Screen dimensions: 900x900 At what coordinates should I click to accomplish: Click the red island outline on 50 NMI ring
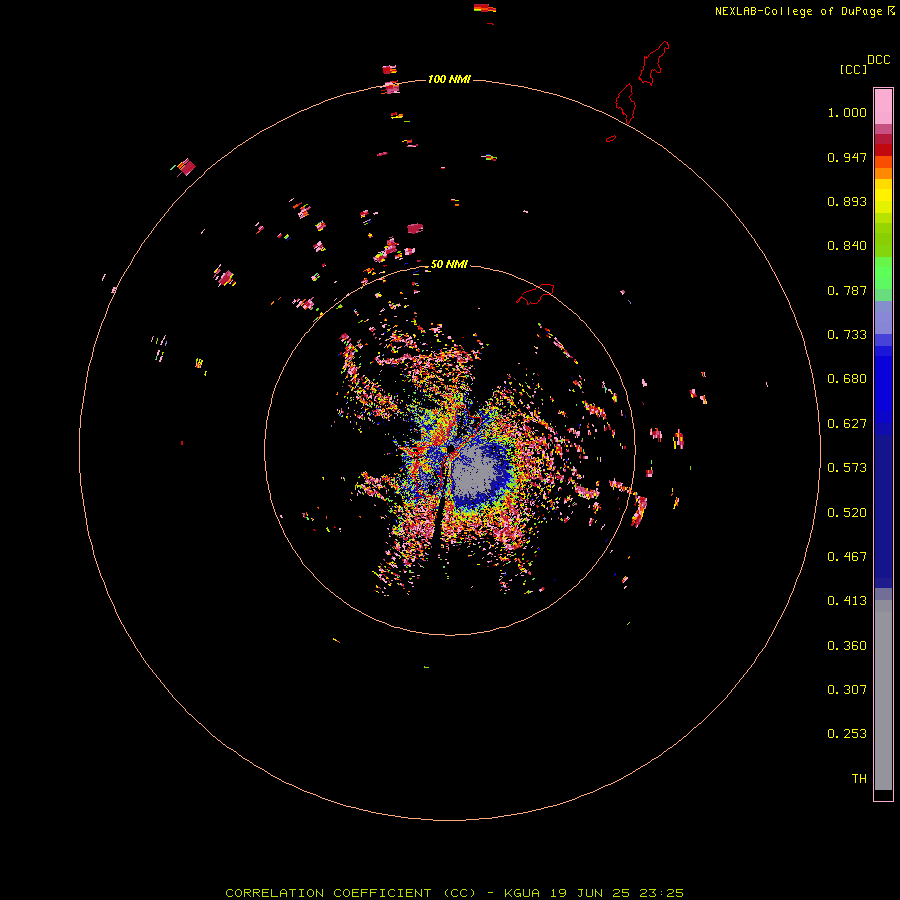[x=535, y=294]
